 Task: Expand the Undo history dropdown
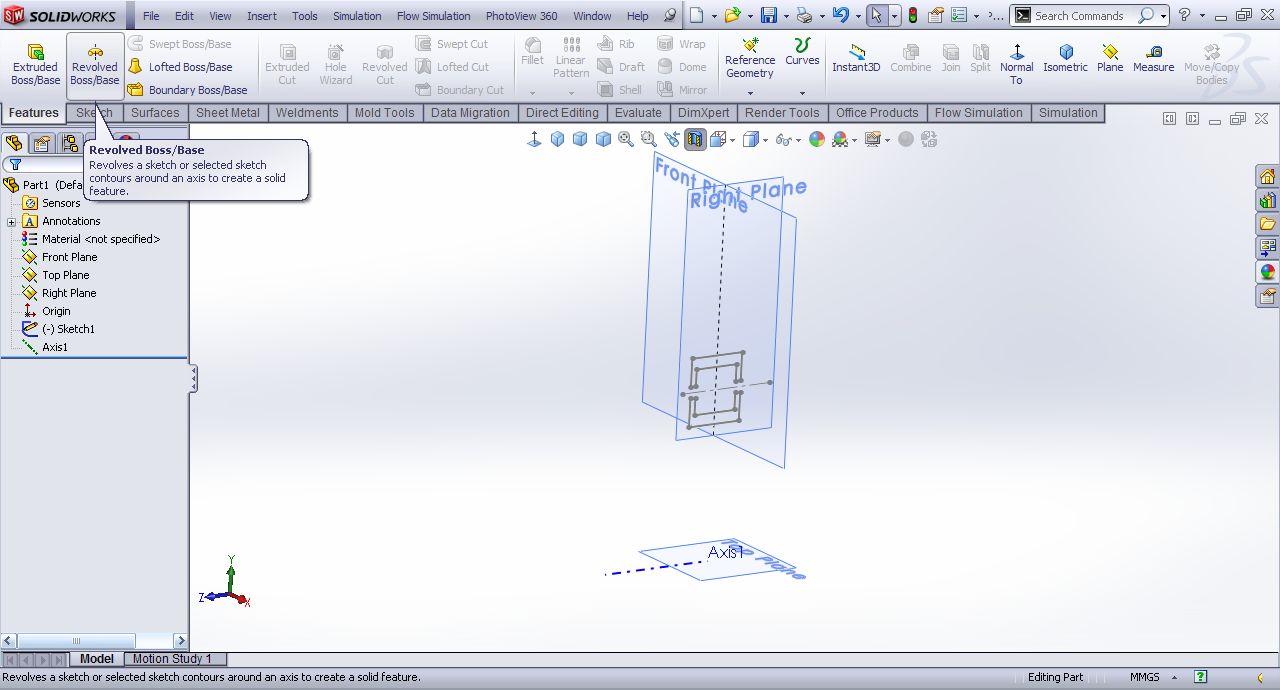point(858,16)
